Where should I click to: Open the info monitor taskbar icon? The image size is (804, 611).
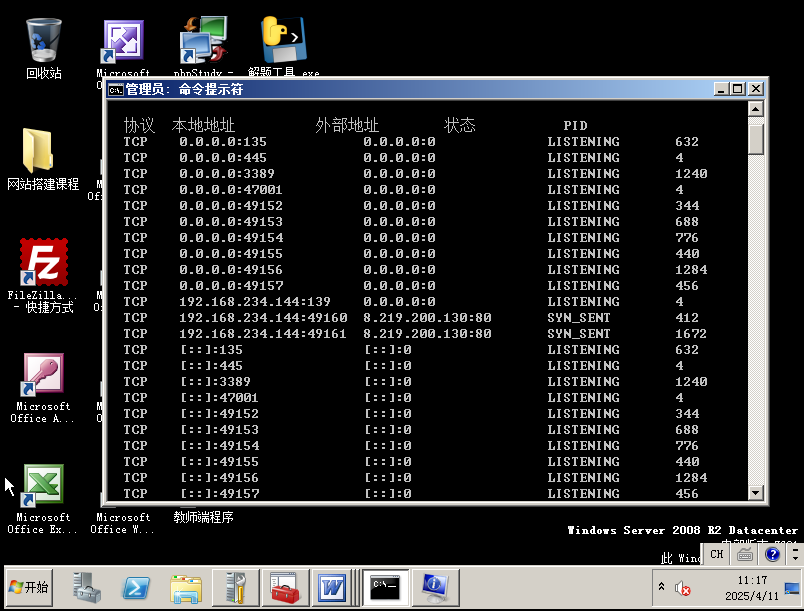[435, 587]
